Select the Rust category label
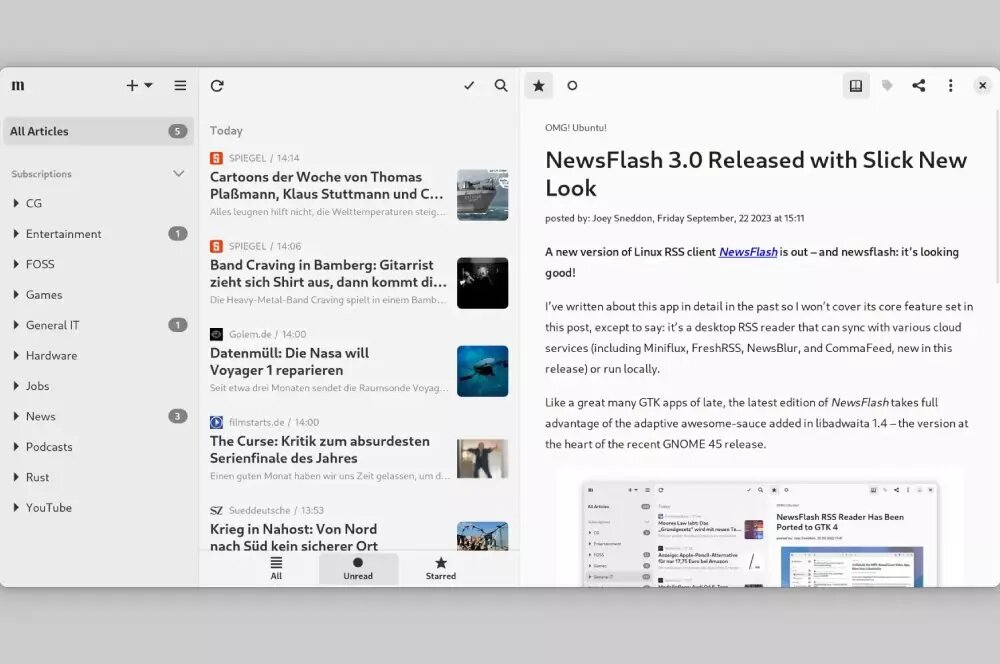 [x=38, y=477]
